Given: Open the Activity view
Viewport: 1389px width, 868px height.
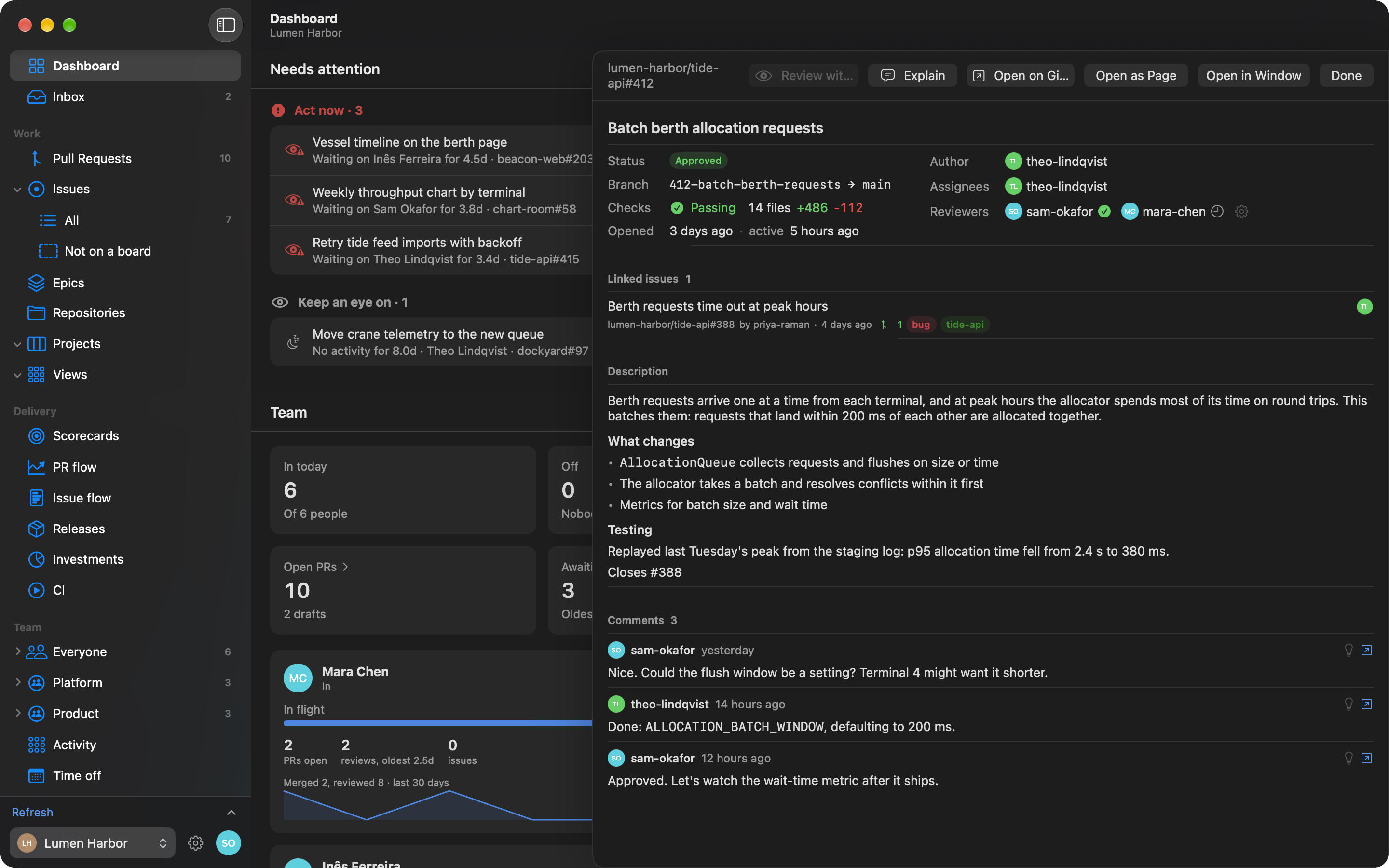Looking at the screenshot, I should 125,745.
